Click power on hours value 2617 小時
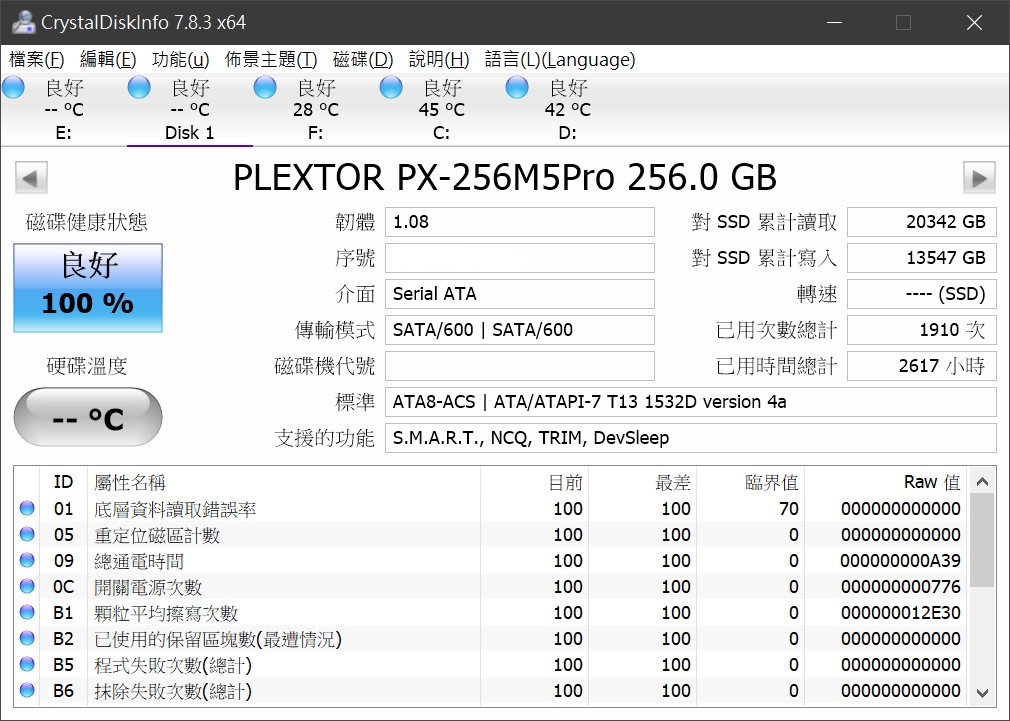The image size is (1010, 721). (x=922, y=367)
